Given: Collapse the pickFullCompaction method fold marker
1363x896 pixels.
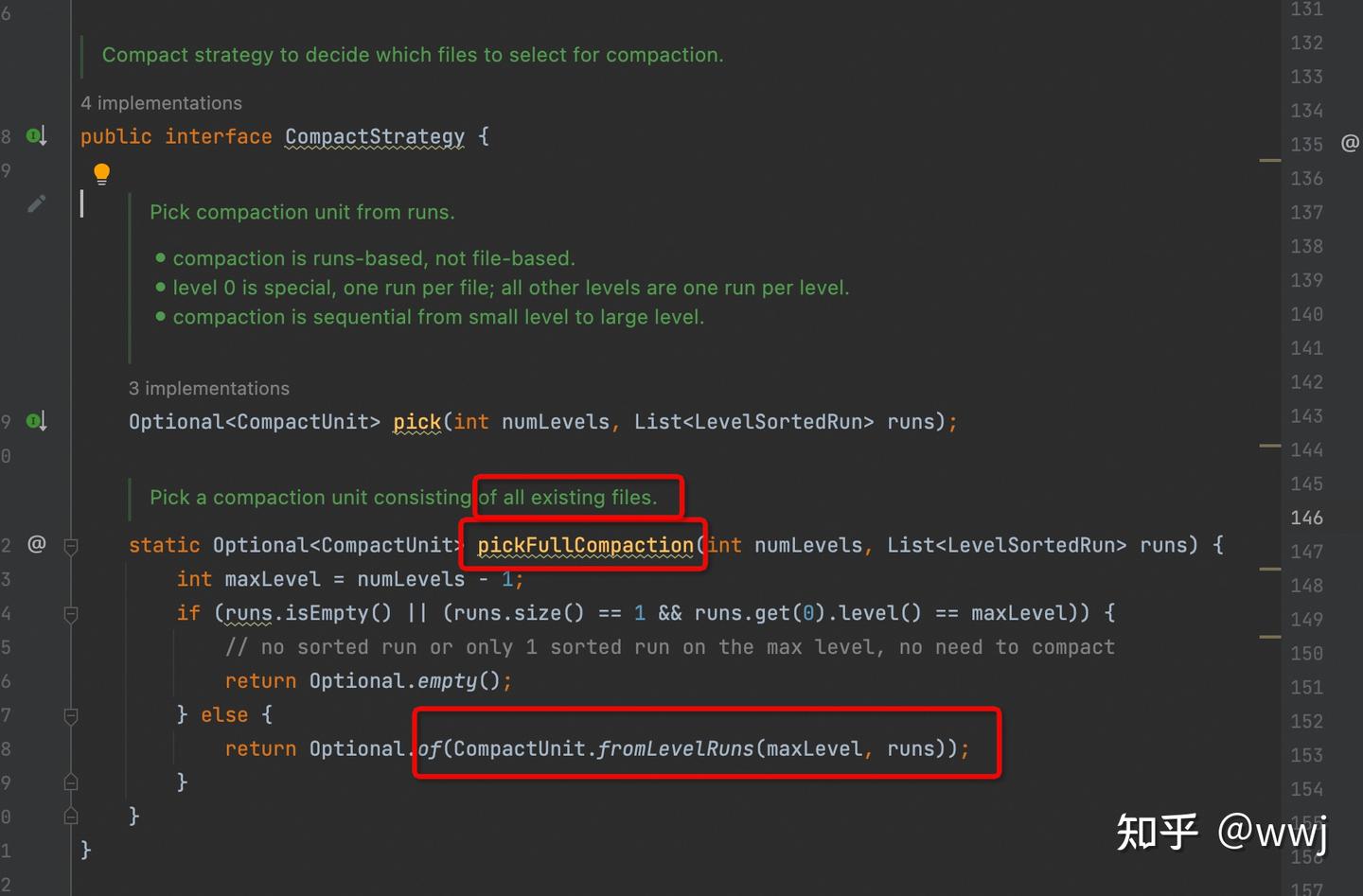Looking at the screenshot, I should [x=71, y=546].
